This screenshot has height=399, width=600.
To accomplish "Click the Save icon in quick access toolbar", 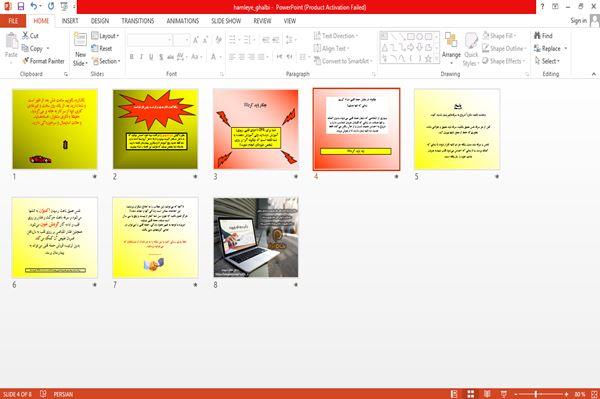I will click(x=21, y=6).
